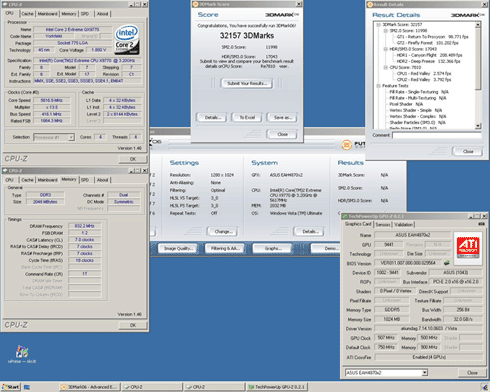Viewport: 490px width, 392px height.
Task: Select 'GT1 - Return To Proxycon' result row
Action: pos(432,37)
